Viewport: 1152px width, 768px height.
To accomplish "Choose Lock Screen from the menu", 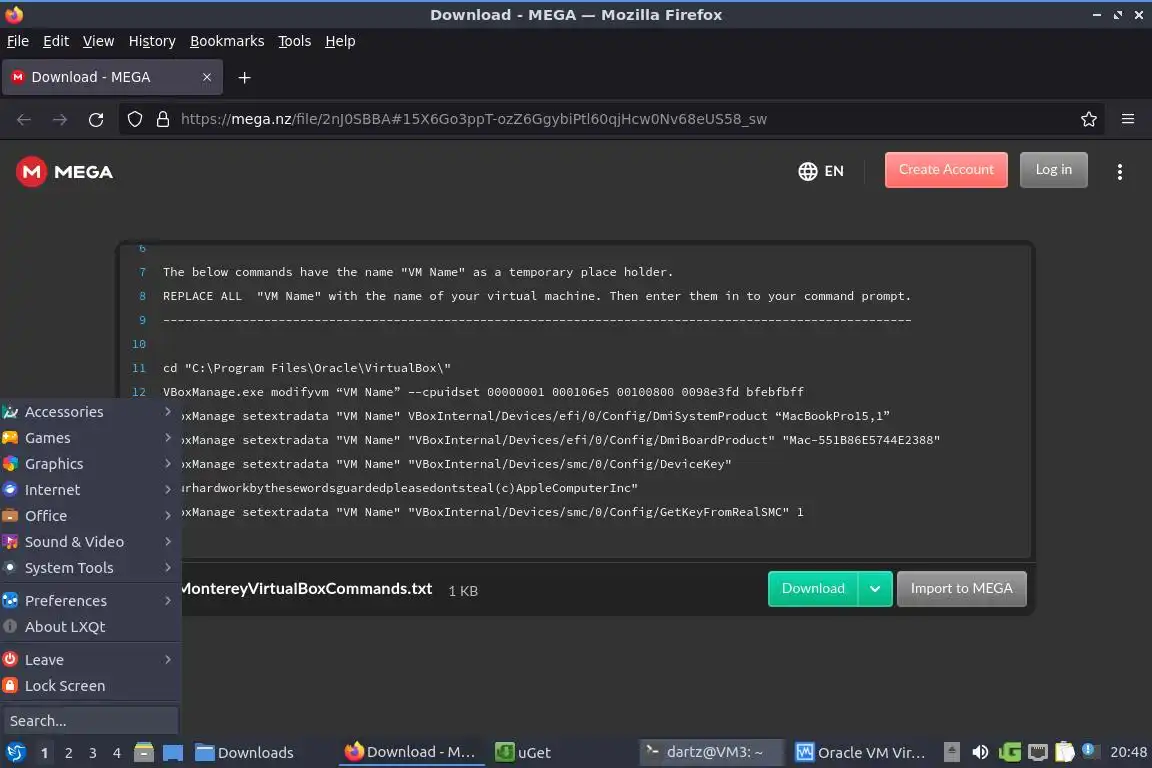I will coord(90,686).
